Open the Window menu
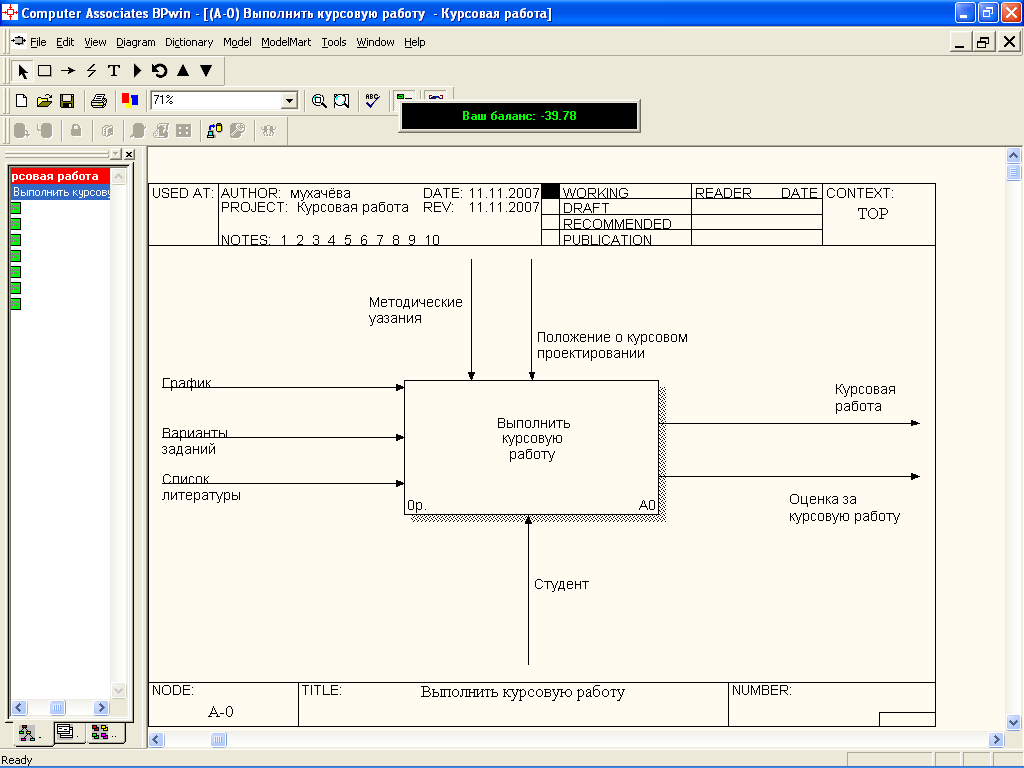The height and width of the screenshot is (768, 1024). pyautogui.click(x=375, y=42)
